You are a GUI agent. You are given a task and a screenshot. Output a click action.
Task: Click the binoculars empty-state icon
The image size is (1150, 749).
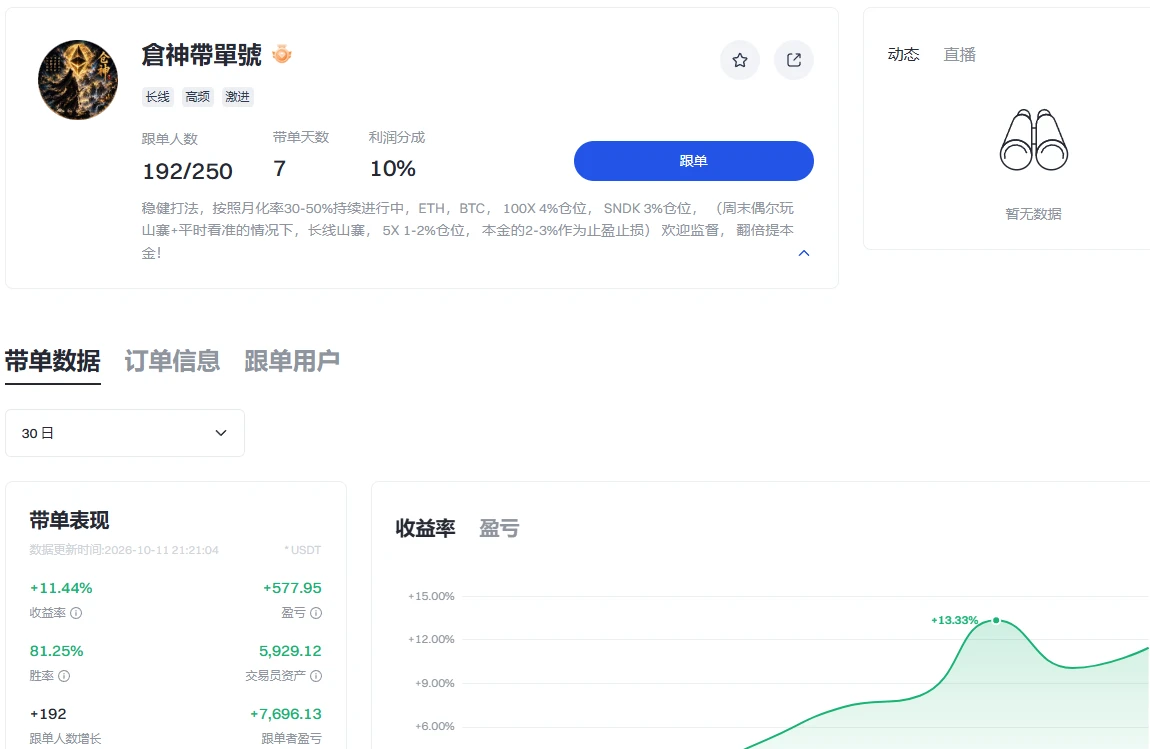coord(1033,140)
